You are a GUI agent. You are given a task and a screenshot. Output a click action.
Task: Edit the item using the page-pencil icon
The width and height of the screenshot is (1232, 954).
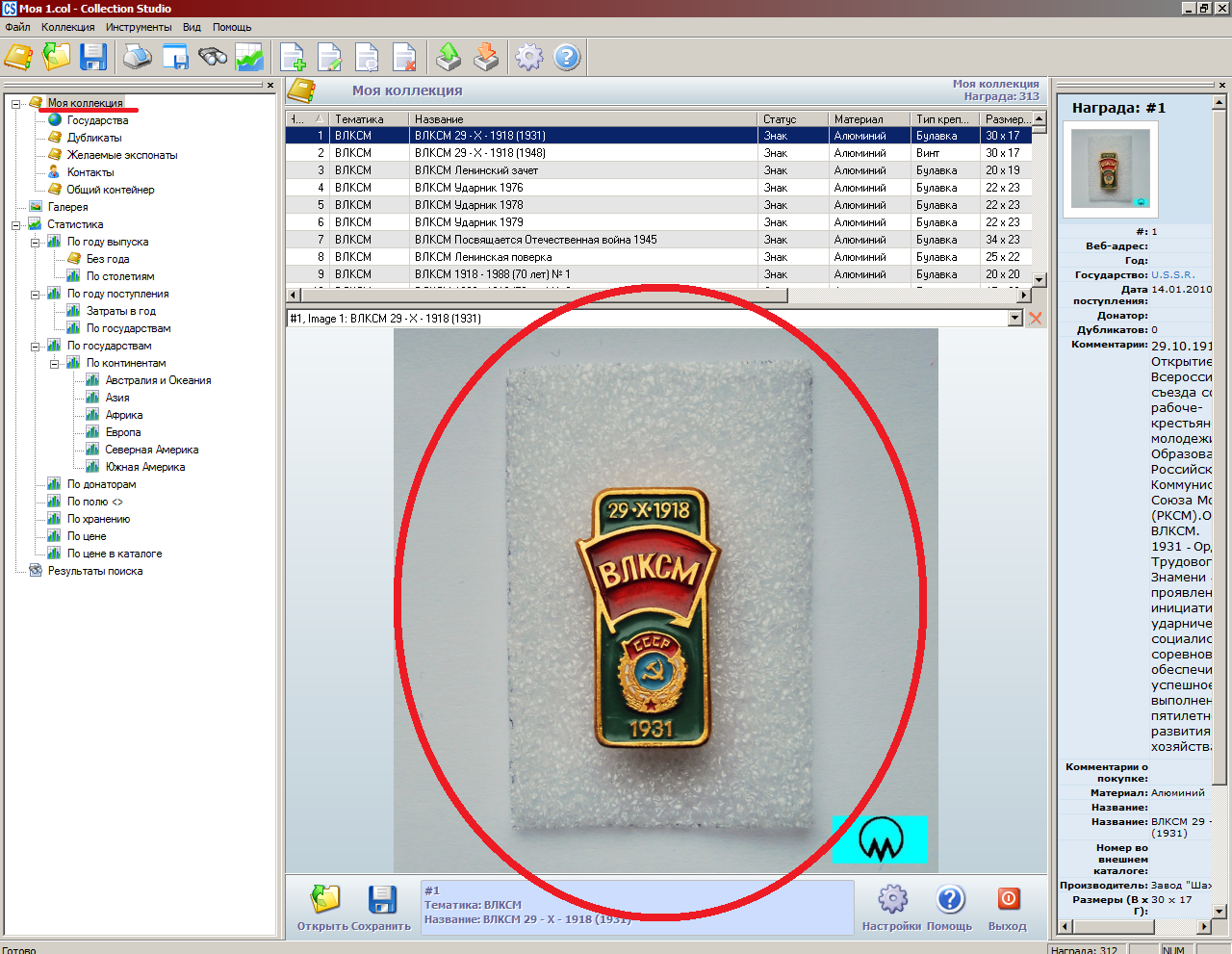click(x=330, y=57)
